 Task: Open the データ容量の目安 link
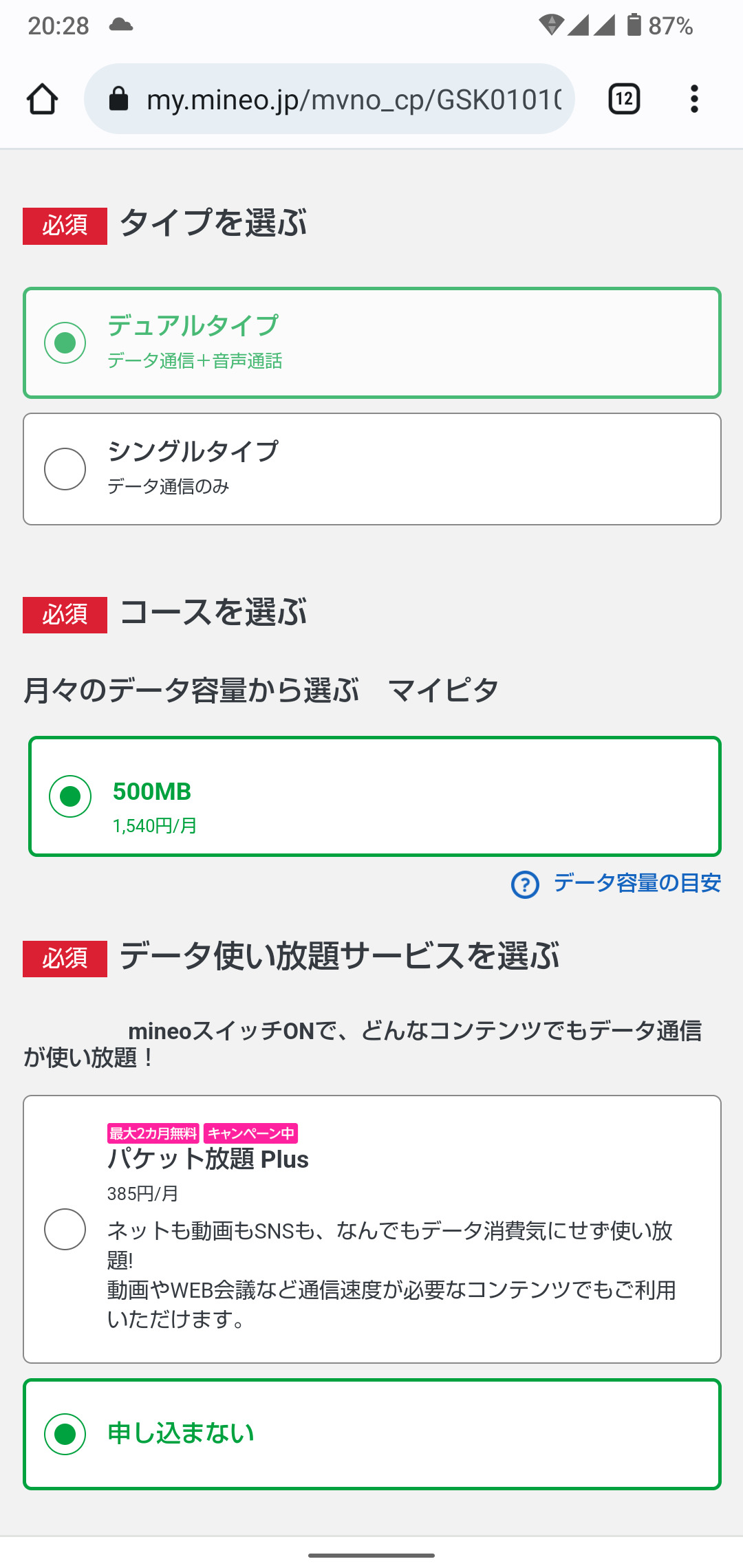click(636, 883)
